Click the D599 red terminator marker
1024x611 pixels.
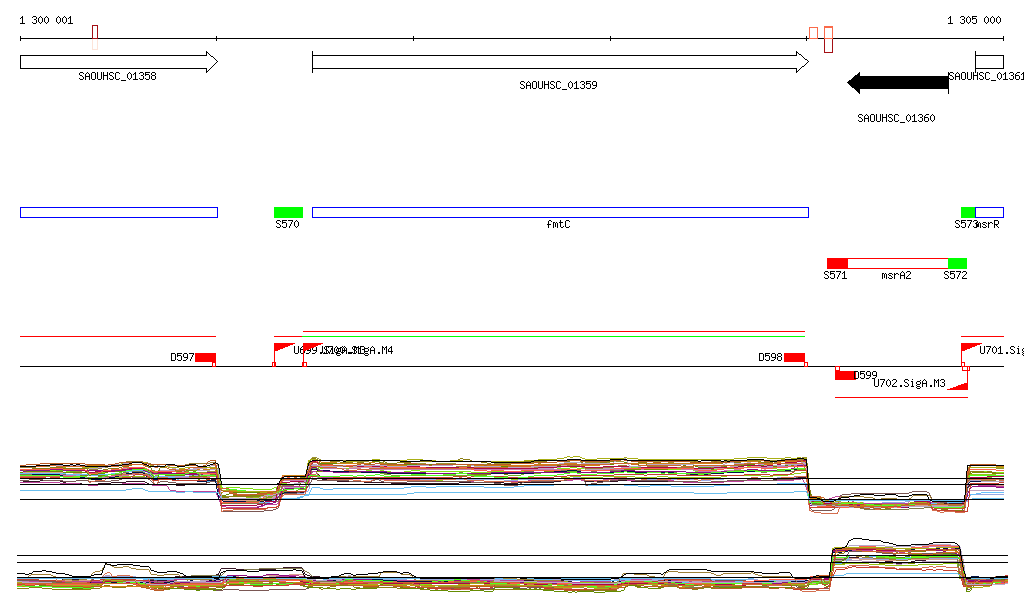coord(845,375)
